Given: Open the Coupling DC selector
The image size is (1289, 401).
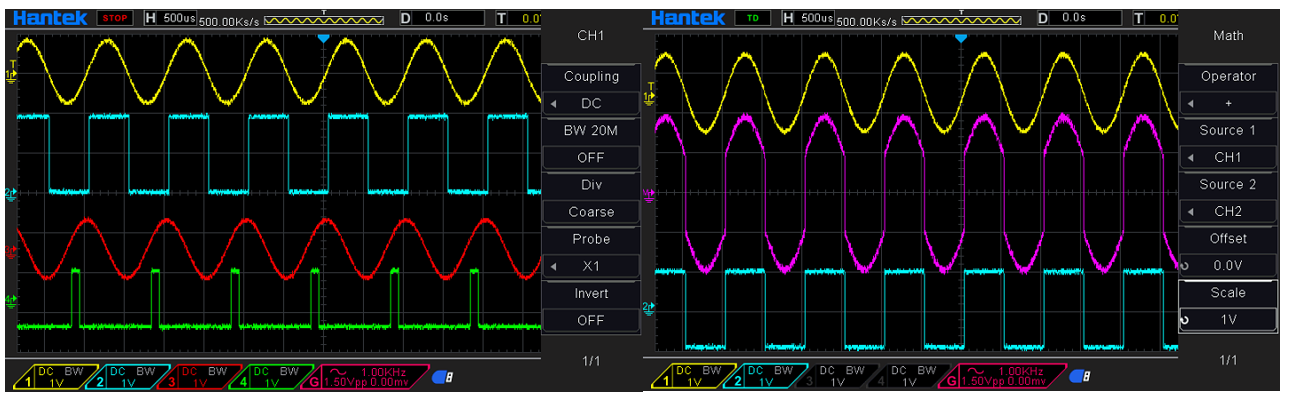Looking at the screenshot, I should coord(590,103).
